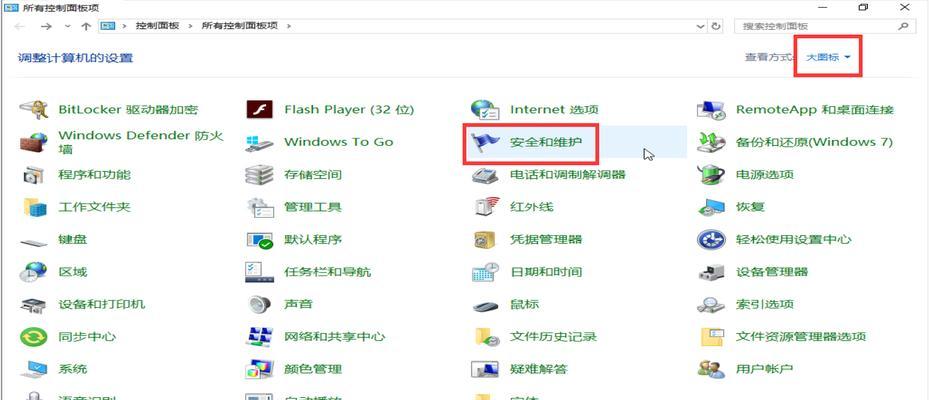
Task: Click the 凭据管理器 safe icon
Action: (x=486, y=239)
